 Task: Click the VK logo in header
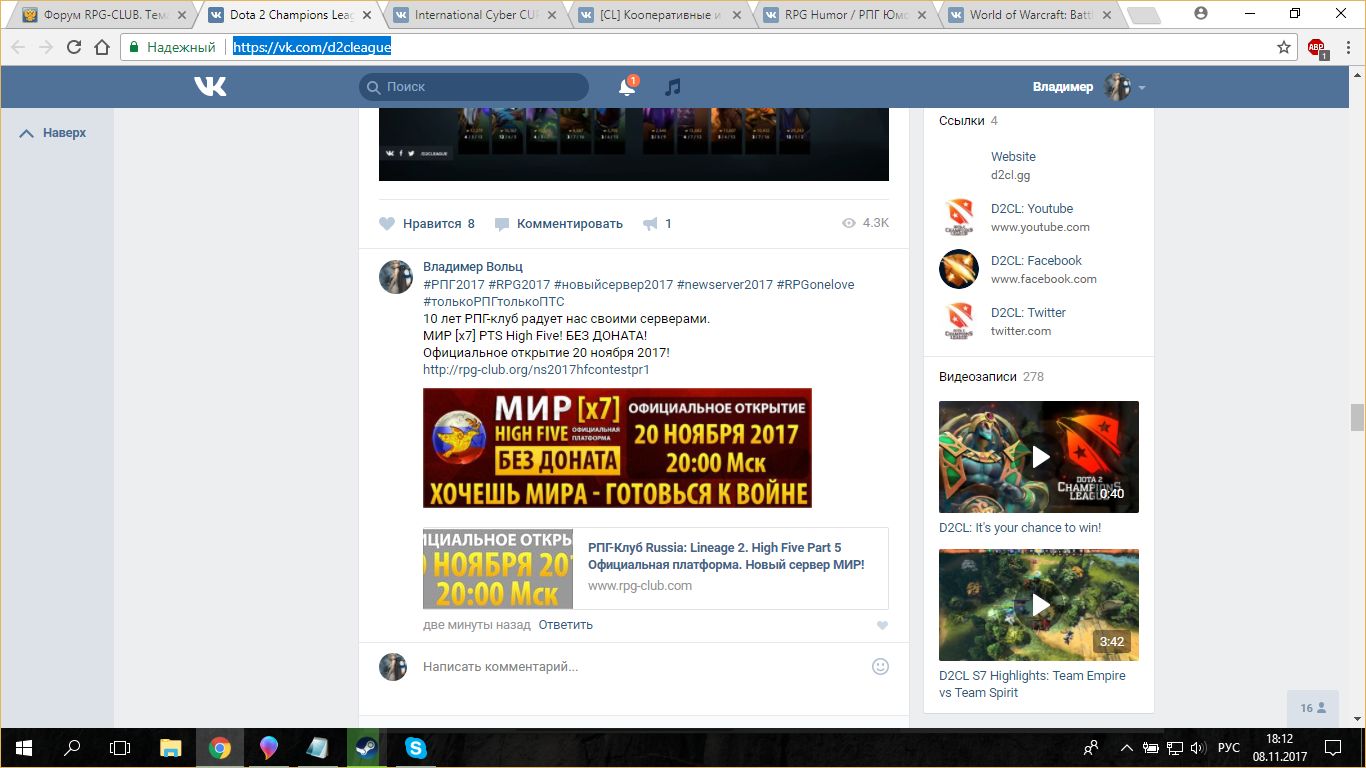pos(210,87)
